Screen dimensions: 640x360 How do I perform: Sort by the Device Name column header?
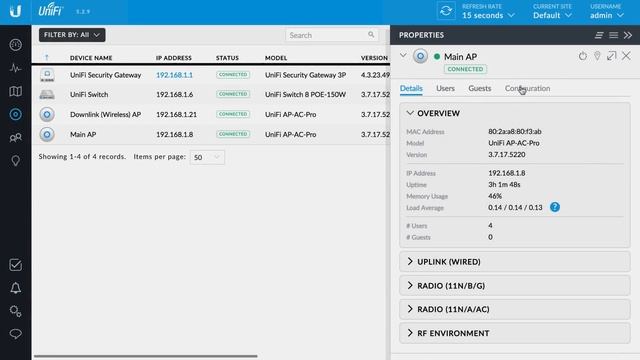pyautogui.click(x=91, y=58)
